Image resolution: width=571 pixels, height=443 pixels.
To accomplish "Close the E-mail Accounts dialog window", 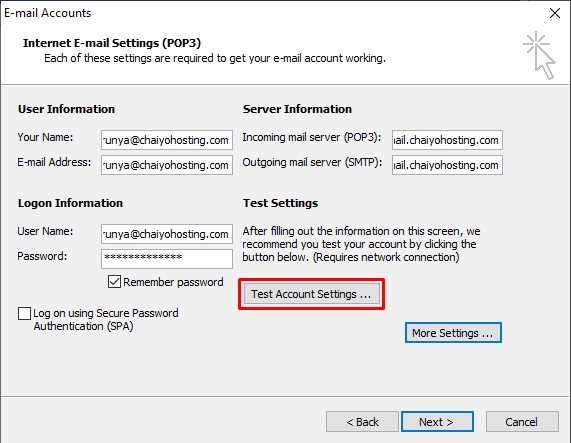I will tap(555, 13).
